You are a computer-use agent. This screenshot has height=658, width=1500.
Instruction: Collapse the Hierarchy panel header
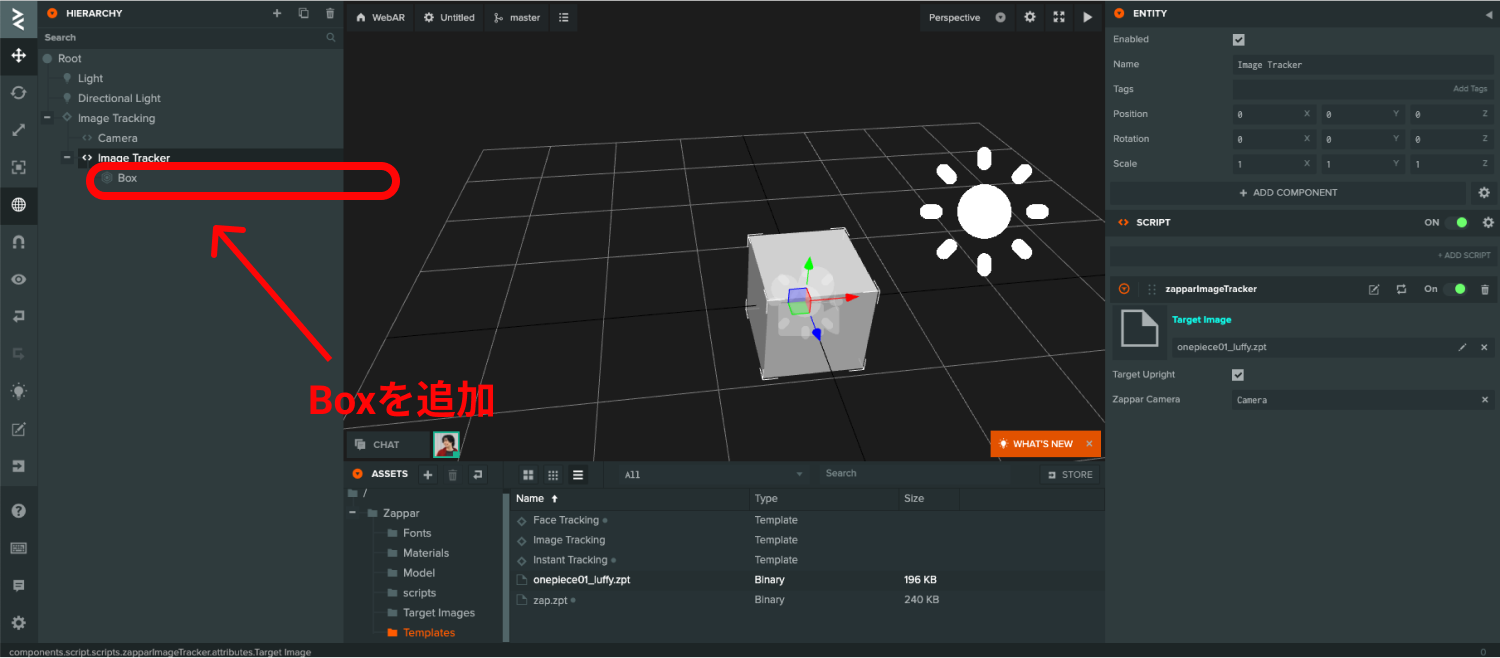pyautogui.click(x=52, y=13)
